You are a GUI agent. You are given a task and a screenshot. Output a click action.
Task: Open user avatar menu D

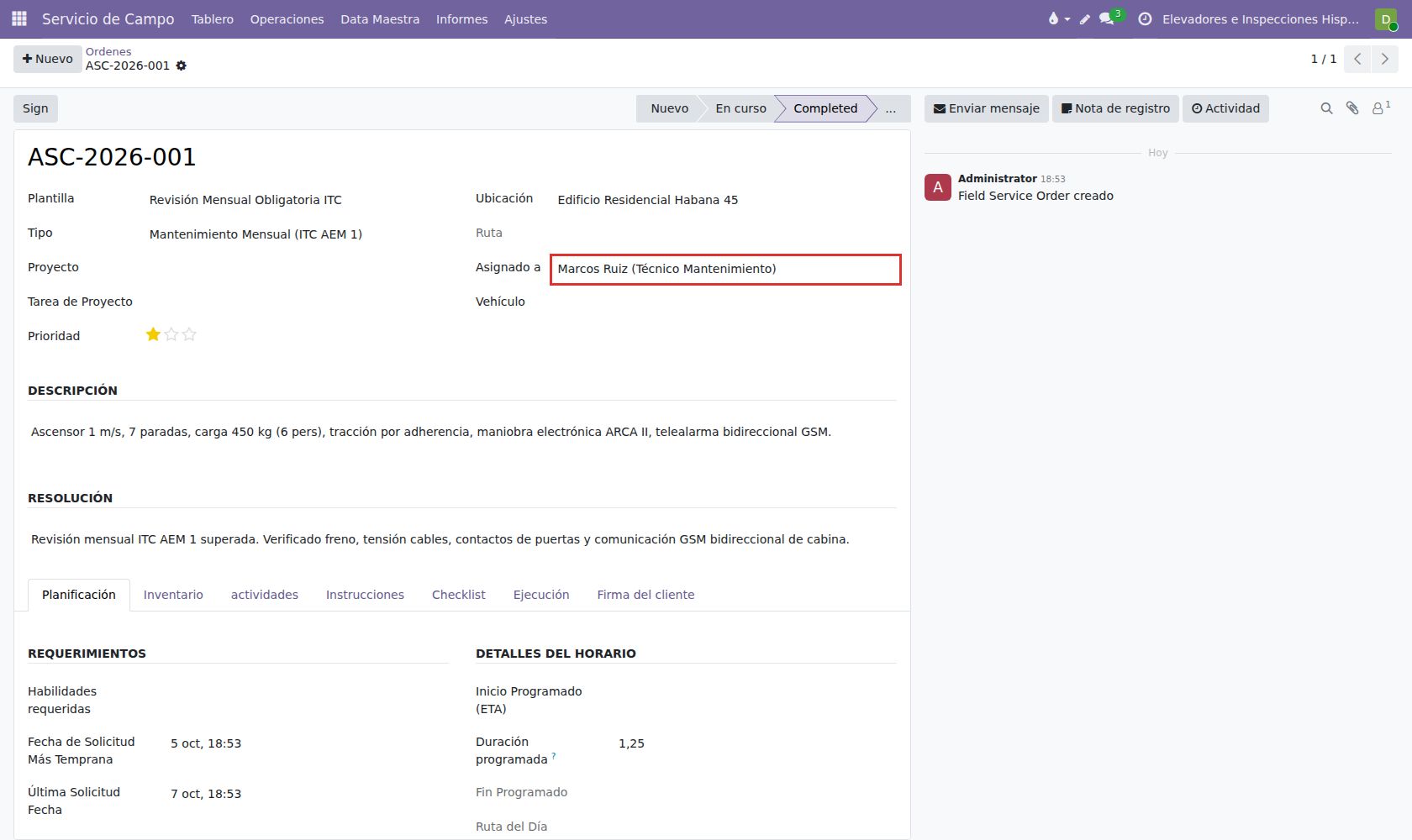point(1386,18)
